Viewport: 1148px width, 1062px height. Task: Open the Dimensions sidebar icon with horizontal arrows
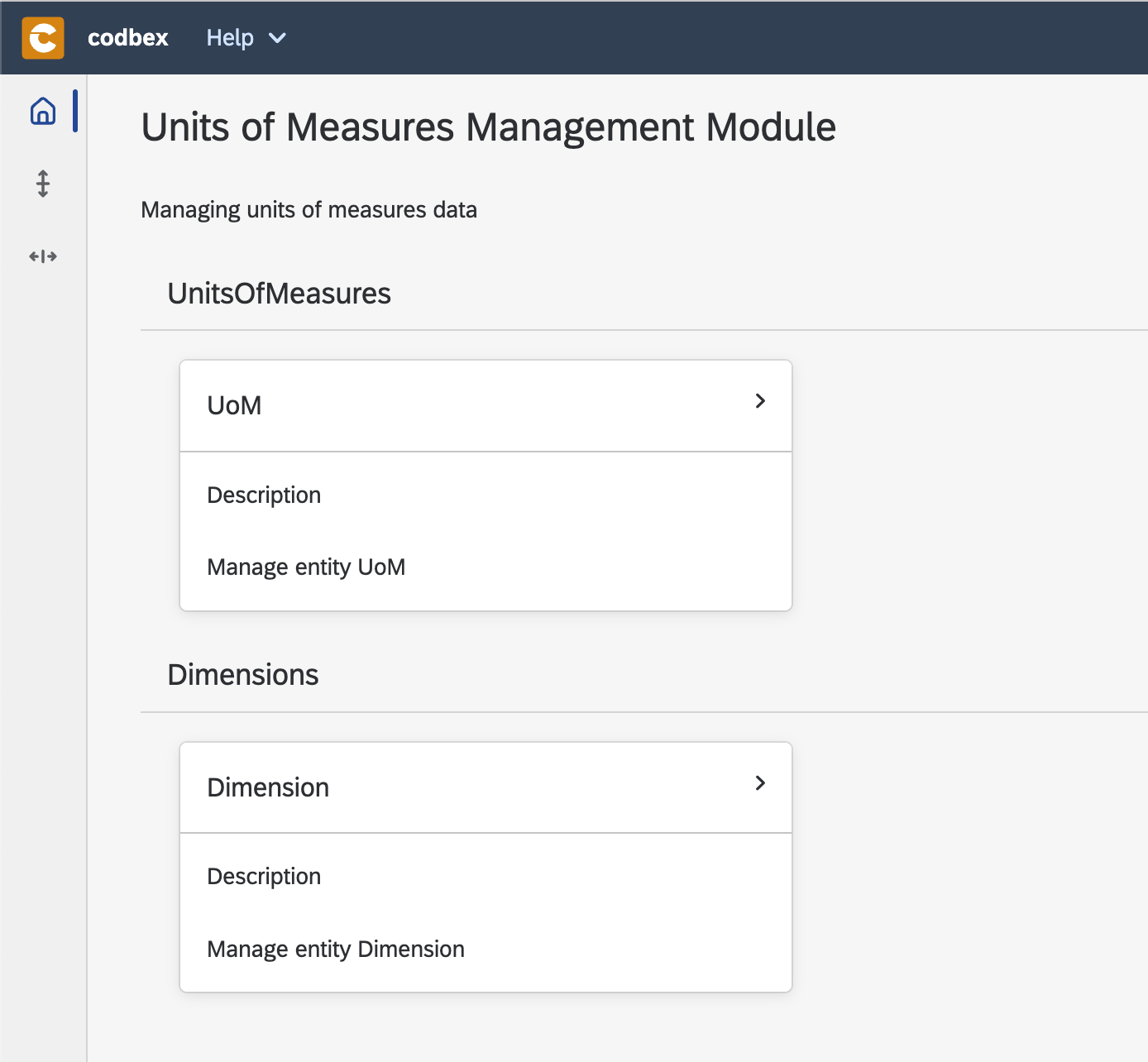[x=43, y=256]
